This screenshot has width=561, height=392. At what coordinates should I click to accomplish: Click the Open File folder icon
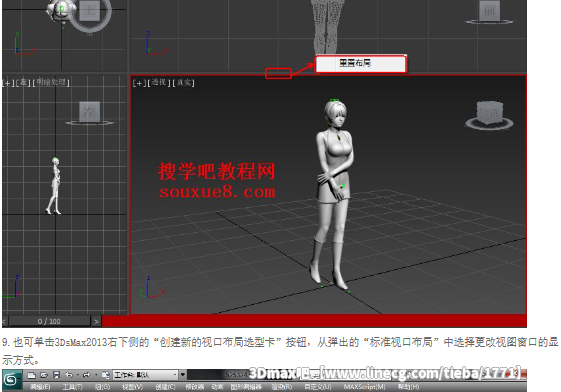coord(44,375)
